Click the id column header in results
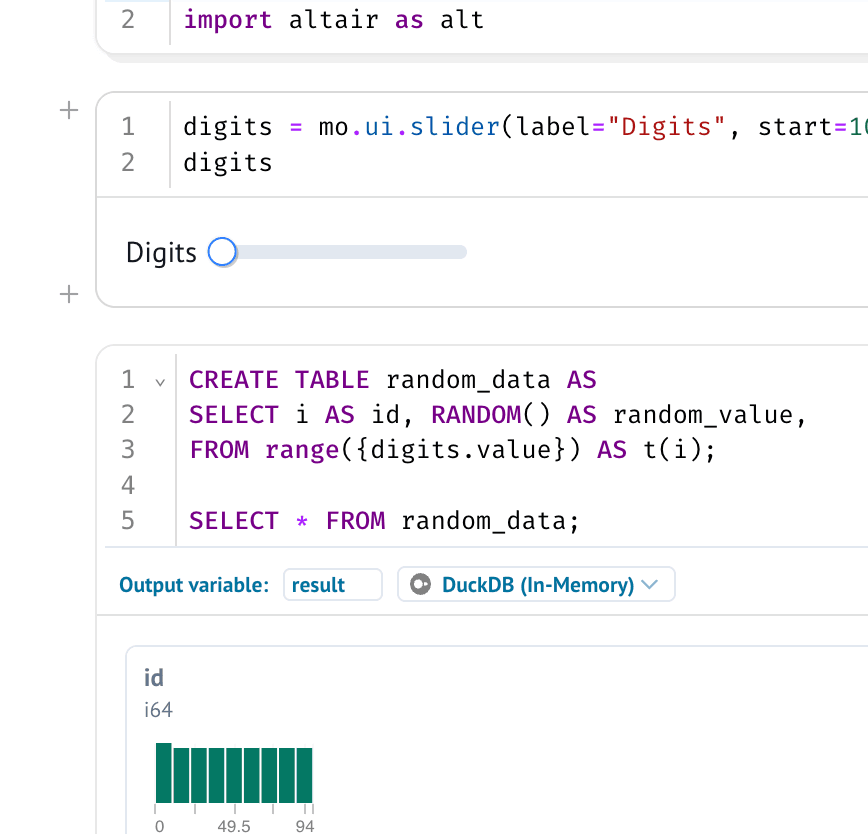868x834 pixels. pos(154,677)
